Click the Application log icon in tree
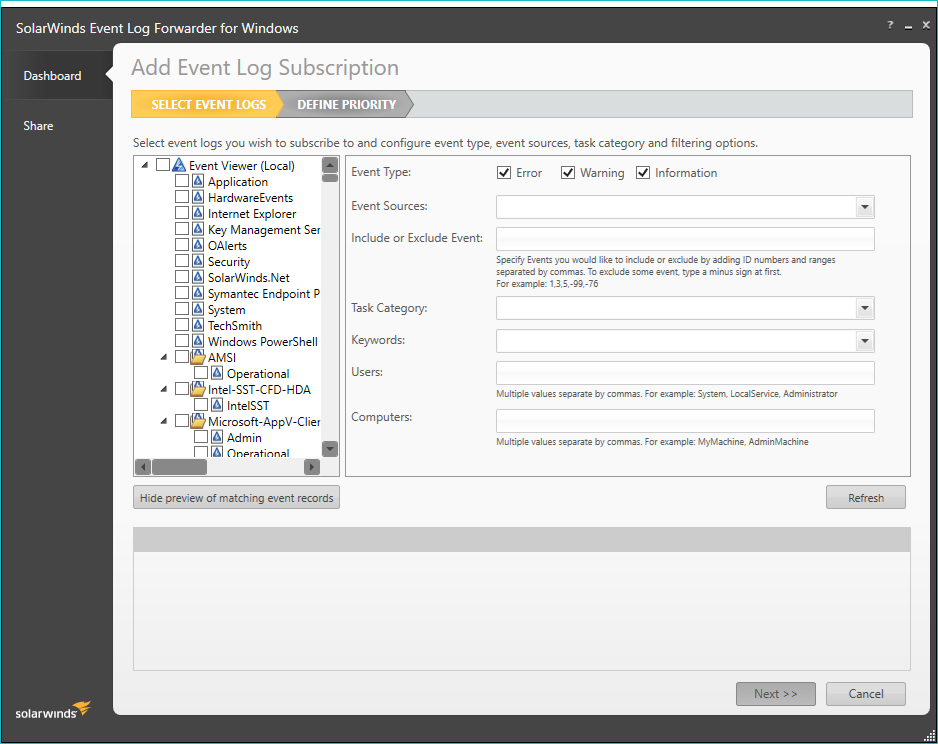The width and height of the screenshot is (938, 744). click(198, 182)
